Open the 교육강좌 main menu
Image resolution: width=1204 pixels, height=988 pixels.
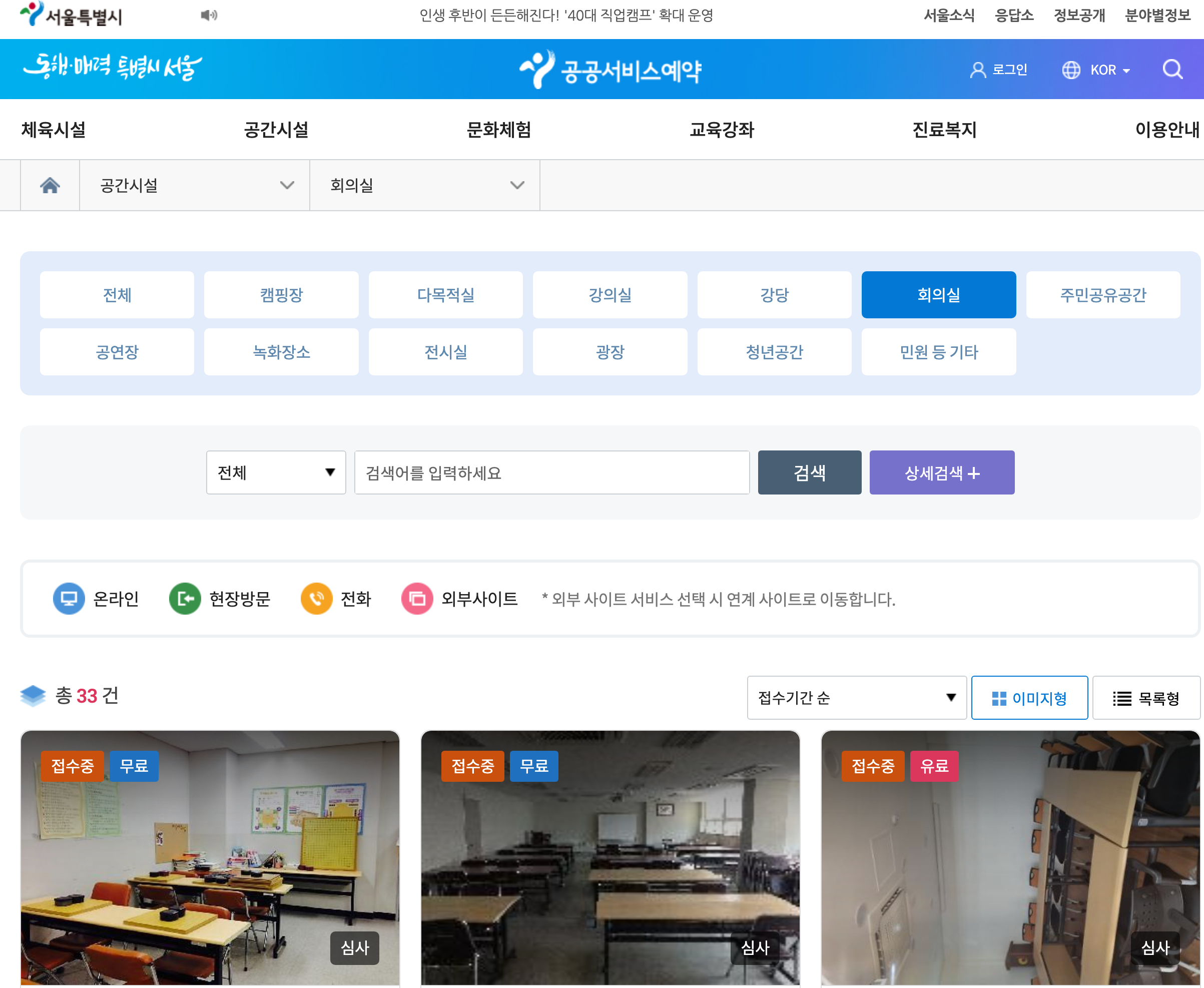pos(722,130)
